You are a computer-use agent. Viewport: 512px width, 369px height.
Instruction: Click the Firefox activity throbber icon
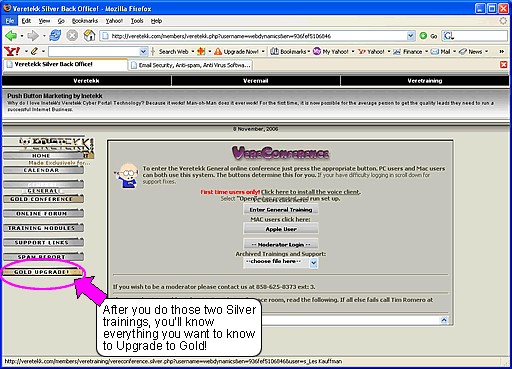(503, 21)
